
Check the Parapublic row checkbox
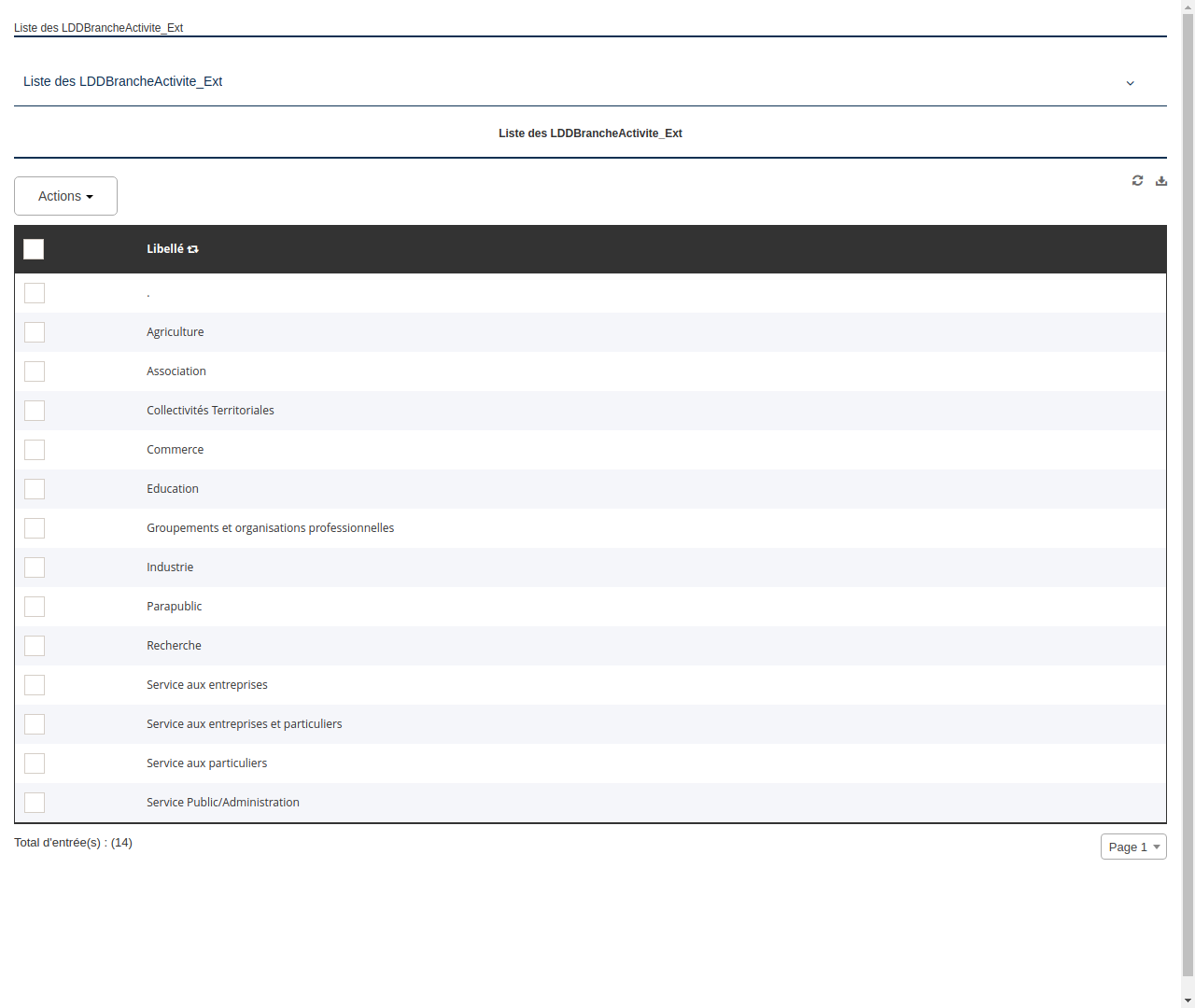35,607
